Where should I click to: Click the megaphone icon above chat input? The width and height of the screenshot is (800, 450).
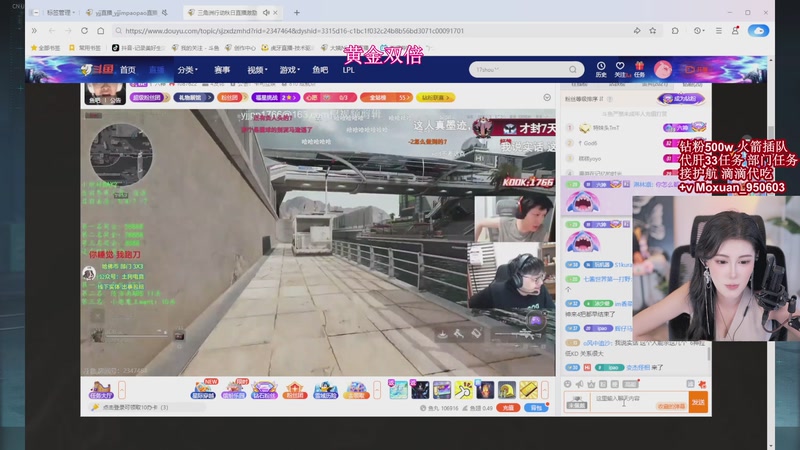click(579, 384)
